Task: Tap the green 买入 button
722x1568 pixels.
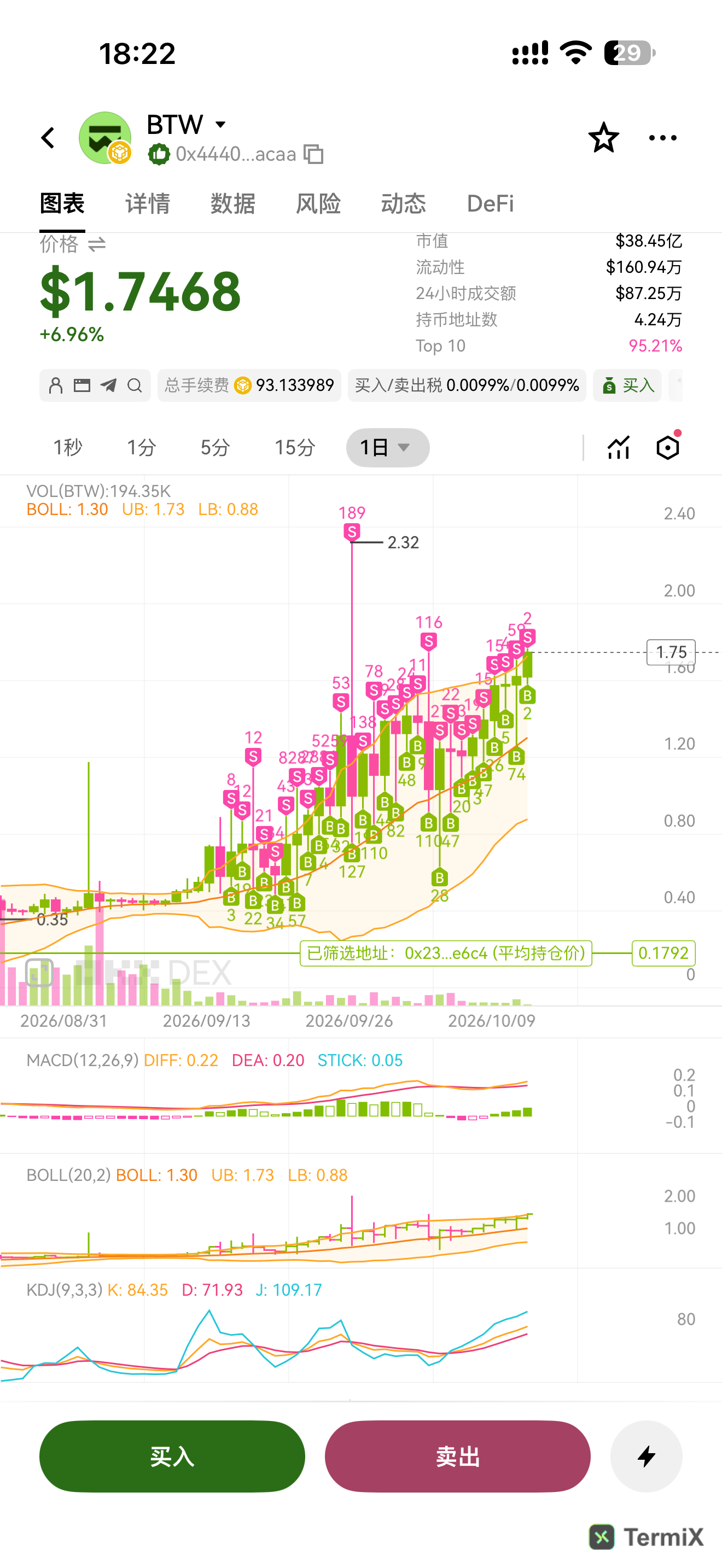Action: click(172, 1456)
